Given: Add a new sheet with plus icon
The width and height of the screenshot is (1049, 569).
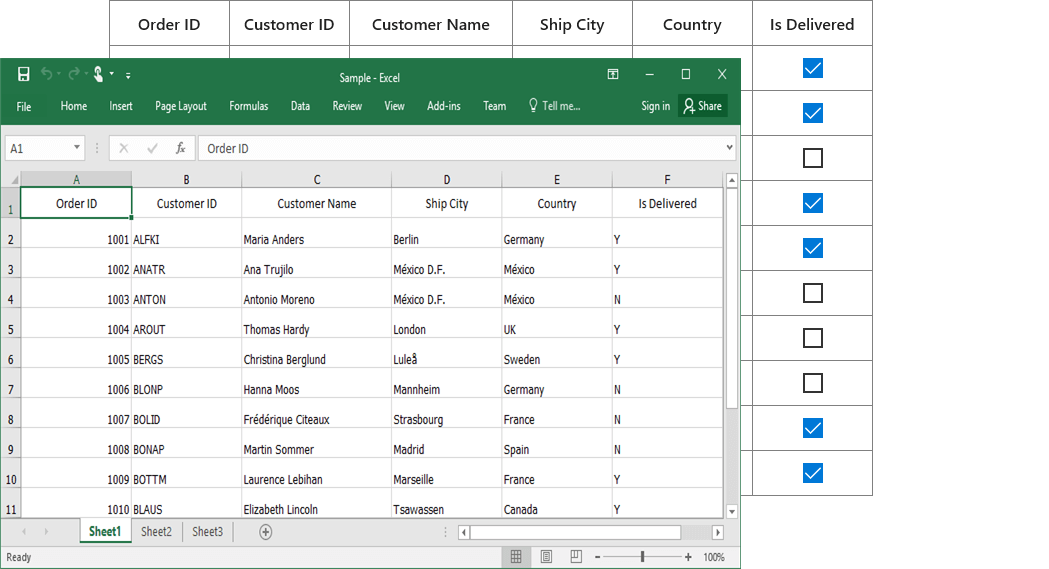Looking at the screenshot, I should [x=266, y=532].
